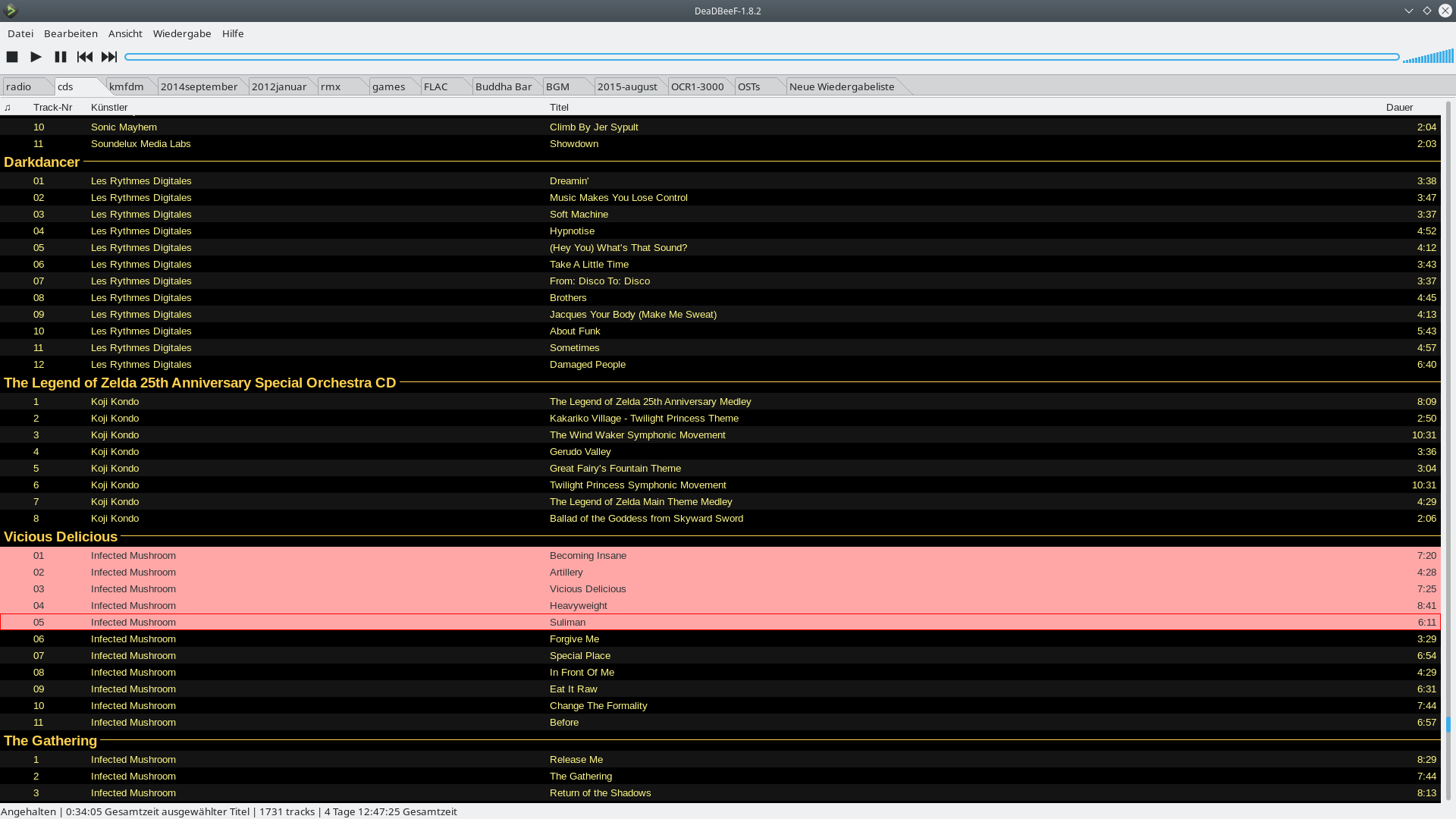Open the Datei menu
1456x819 pixels.
(20, 33)
